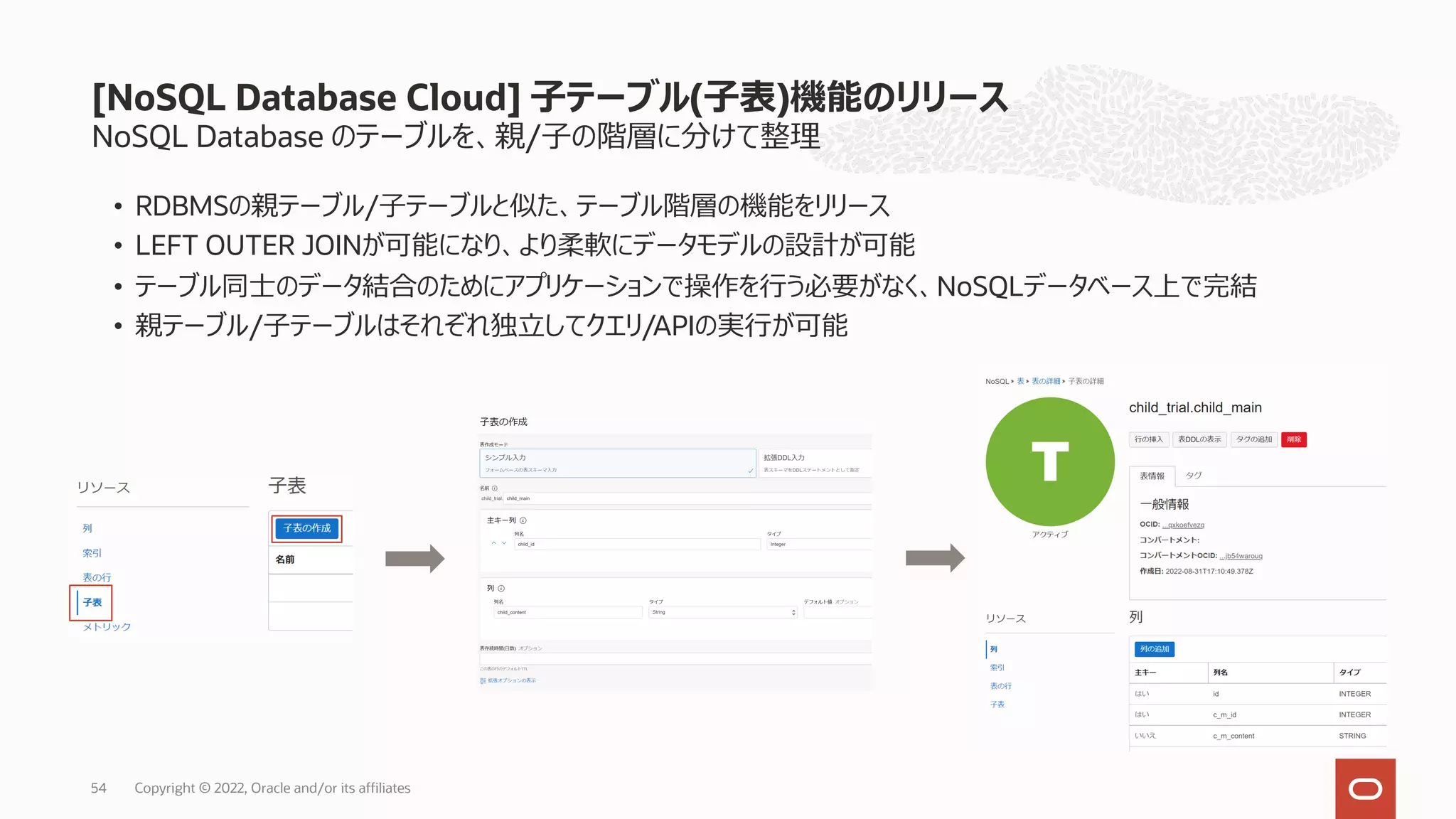Click 子表の詳細 in the breadcrumb
Viewport: 1456px width, 819px height.
coord(1086,382)
